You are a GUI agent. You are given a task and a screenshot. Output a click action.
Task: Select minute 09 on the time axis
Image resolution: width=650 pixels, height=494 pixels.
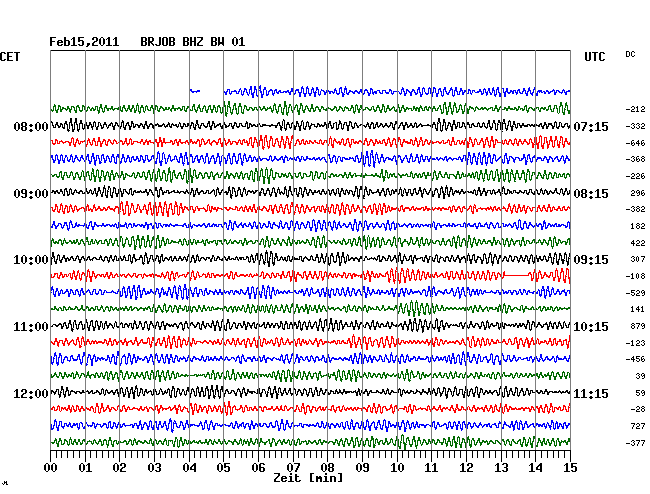coord(362,468)
